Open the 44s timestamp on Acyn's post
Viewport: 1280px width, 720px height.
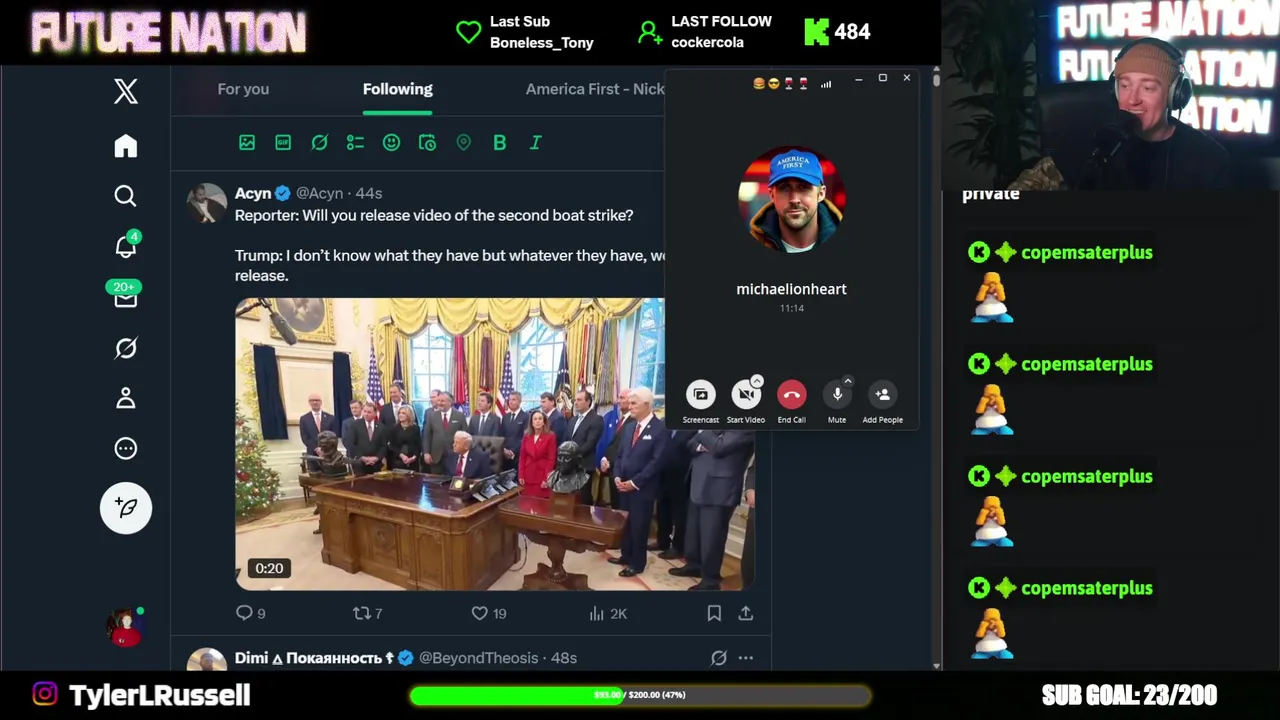(x=369, y=193)
